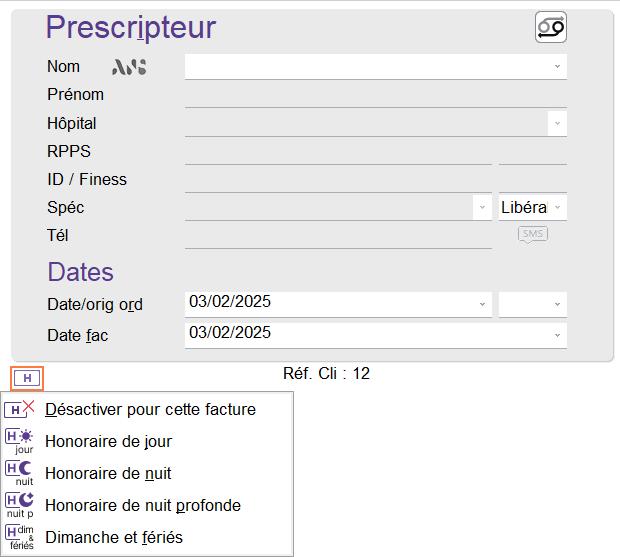Screen dimensions: 620x557
Task: Click the Tél phone number field
Action: 338,236
